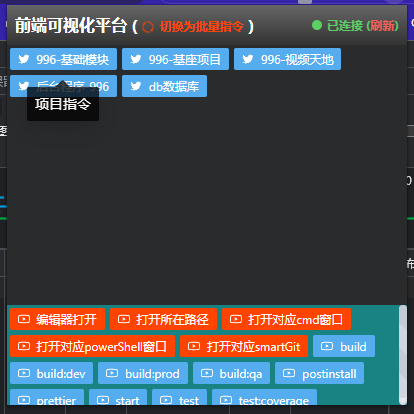414x414 pixels.
Task: Click the play icon on 打开所在路径
Action: click(124, 319)
